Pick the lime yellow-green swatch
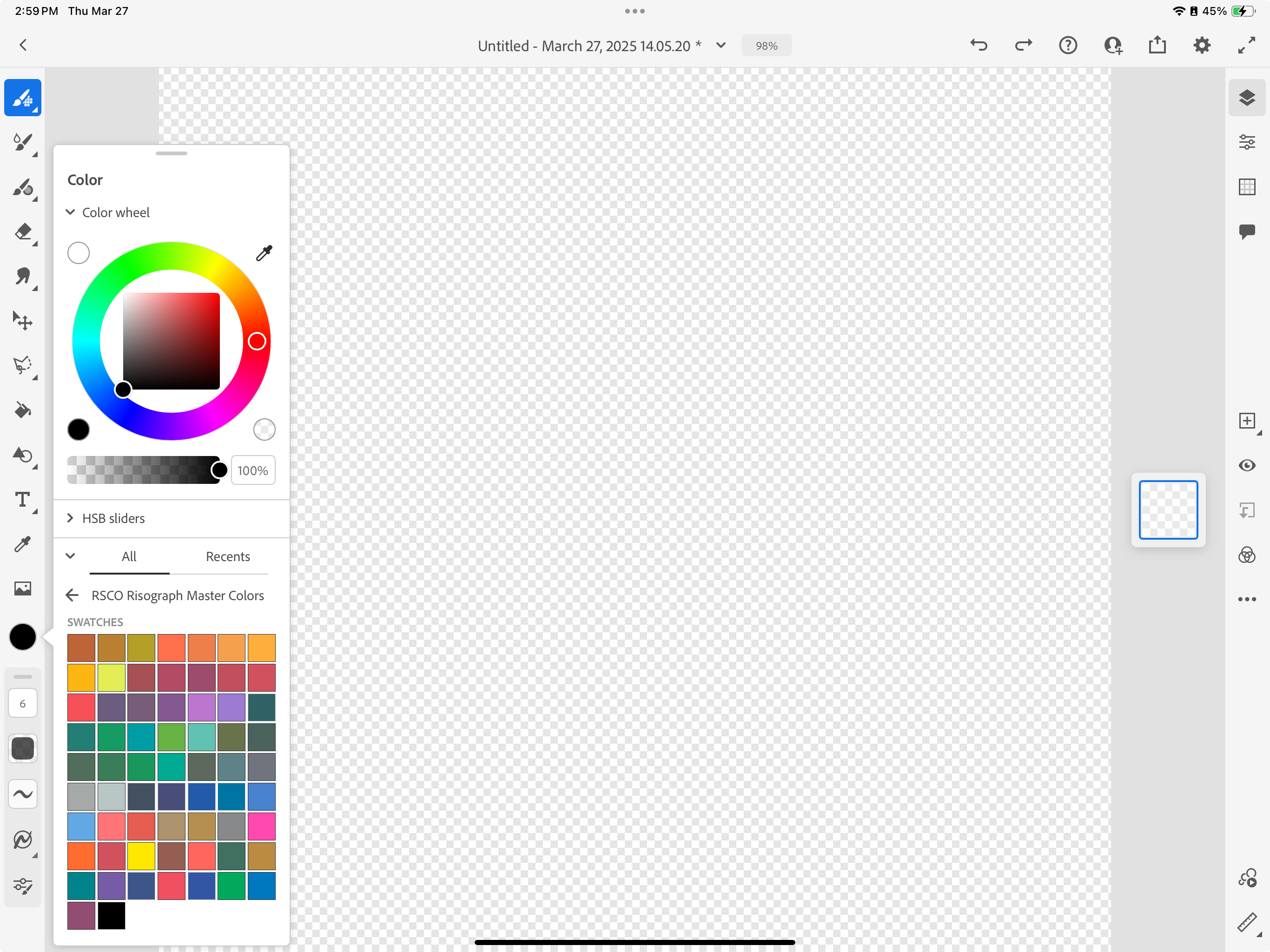This screenshot has width=1270, height=952. 112,678
